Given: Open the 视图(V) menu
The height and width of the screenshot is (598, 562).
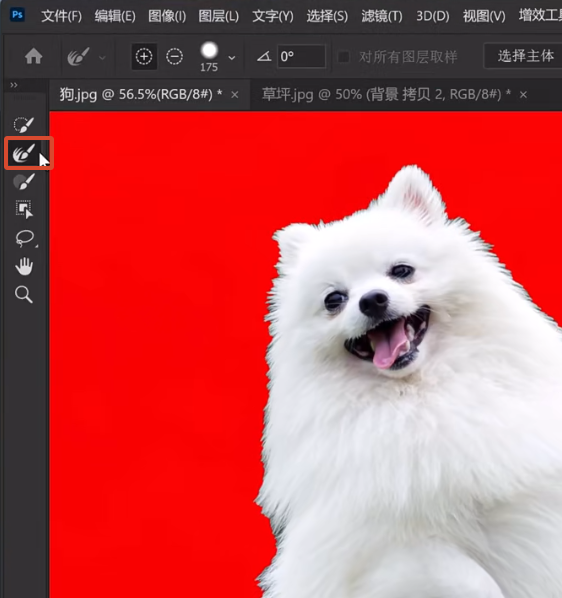Looking at the screenshot, I should [484, 16].
